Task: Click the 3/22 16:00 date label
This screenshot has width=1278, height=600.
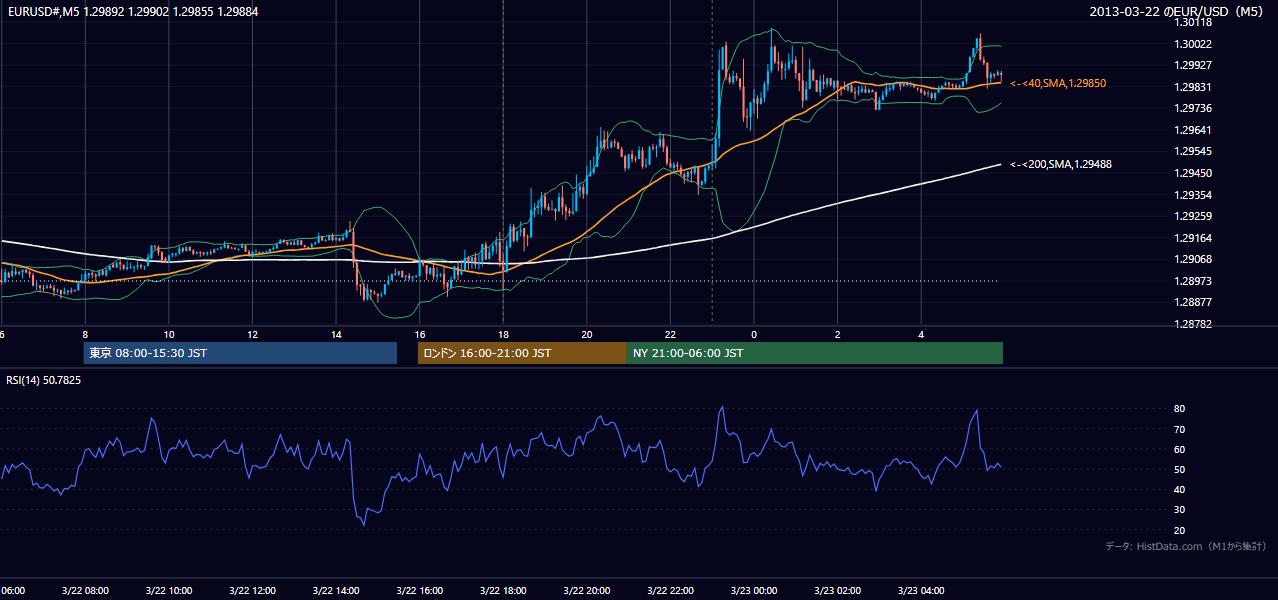Action: [x=420, y=591]
